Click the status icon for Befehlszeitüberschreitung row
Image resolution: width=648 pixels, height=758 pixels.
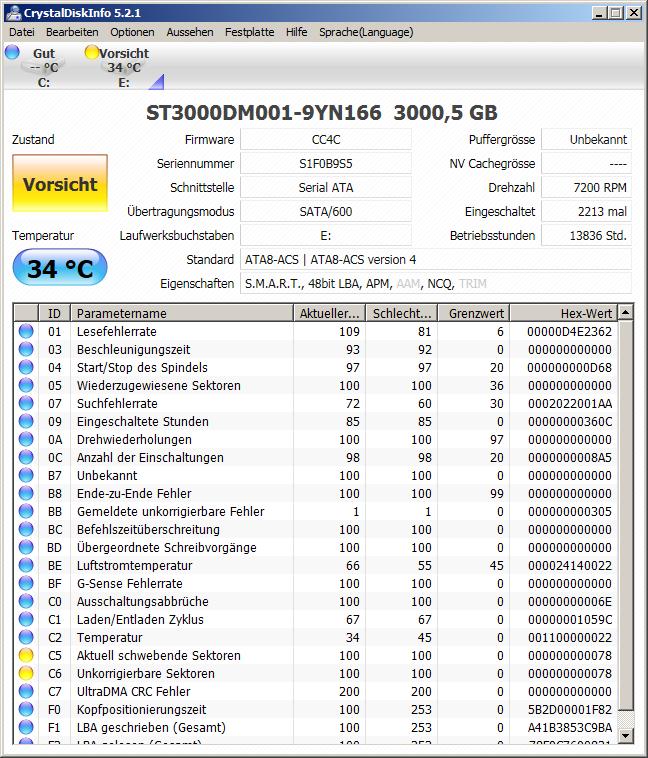[x=26, y=529]
